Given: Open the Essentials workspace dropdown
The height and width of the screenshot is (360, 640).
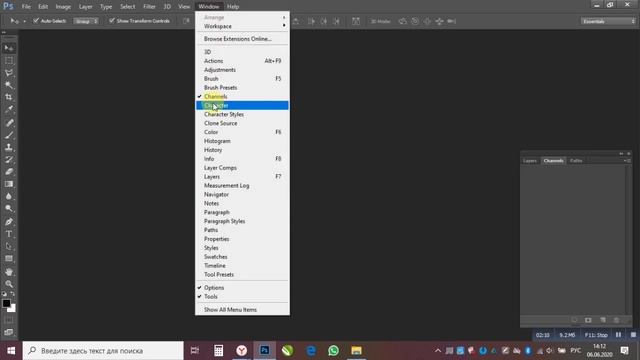Looking at the screenshot, I should pos(608,21).
